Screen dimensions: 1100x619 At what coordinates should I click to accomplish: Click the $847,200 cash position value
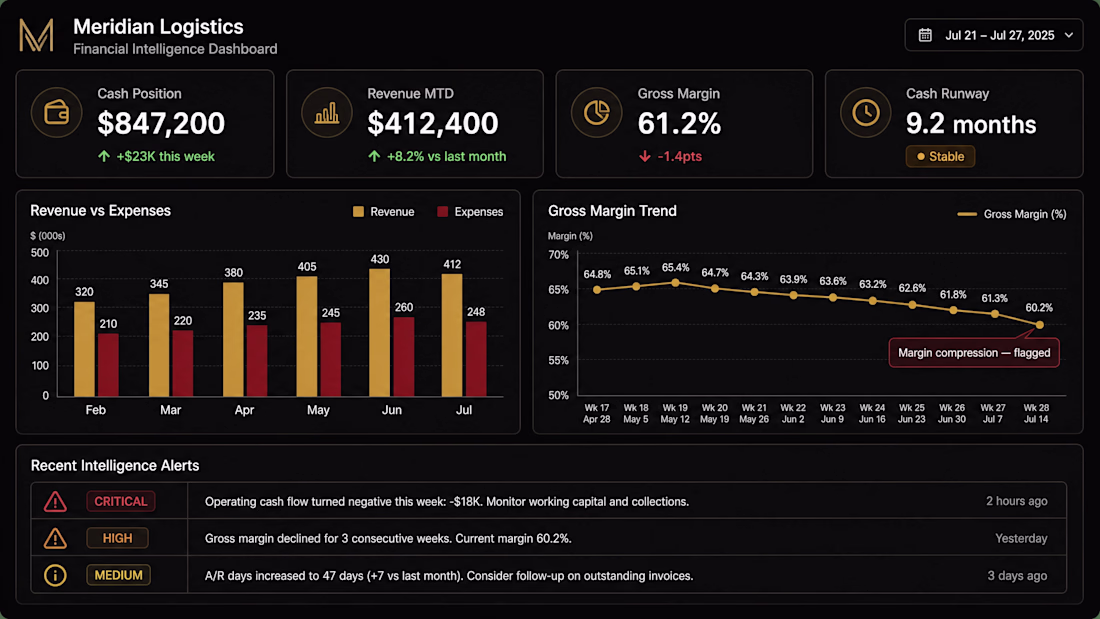(x=161, y=124)
